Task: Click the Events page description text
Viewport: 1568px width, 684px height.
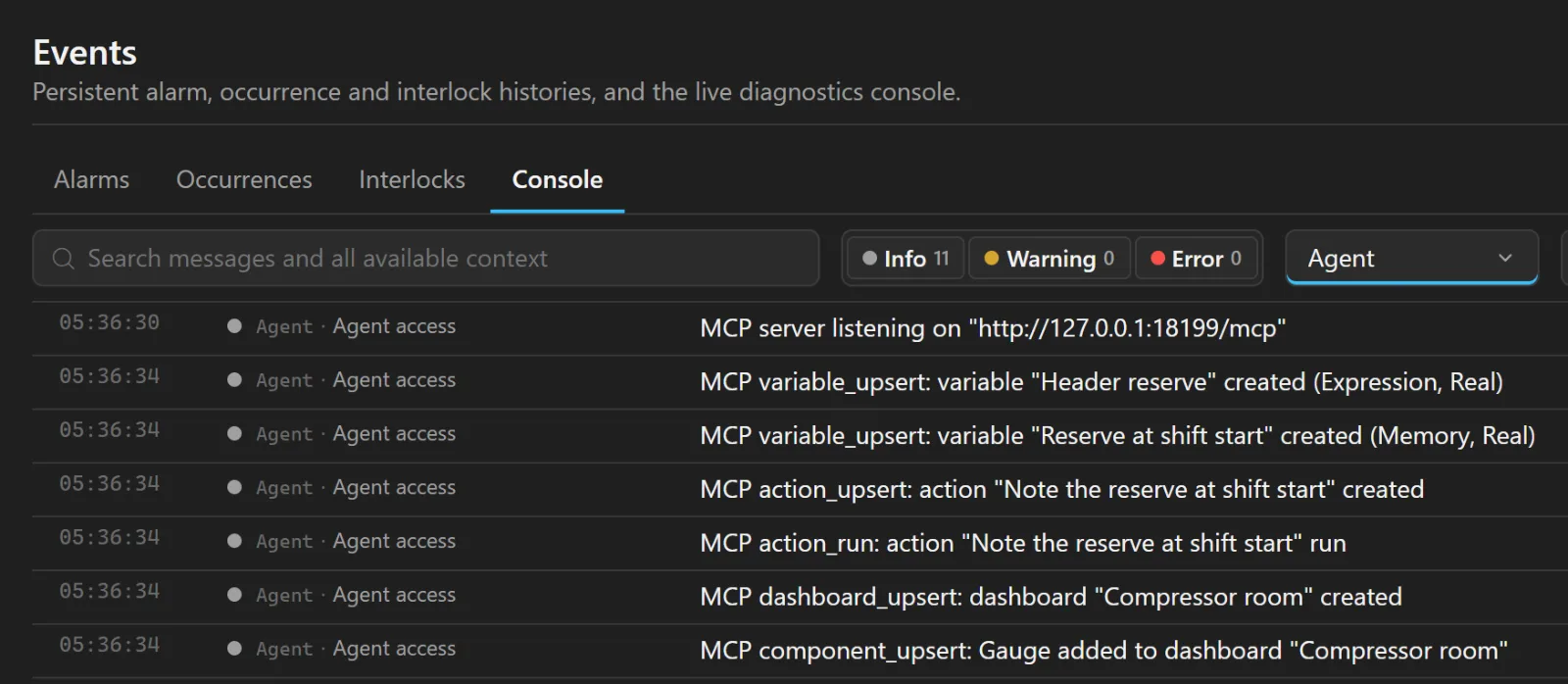Action: pyautogui.click(x=497, y=92)
